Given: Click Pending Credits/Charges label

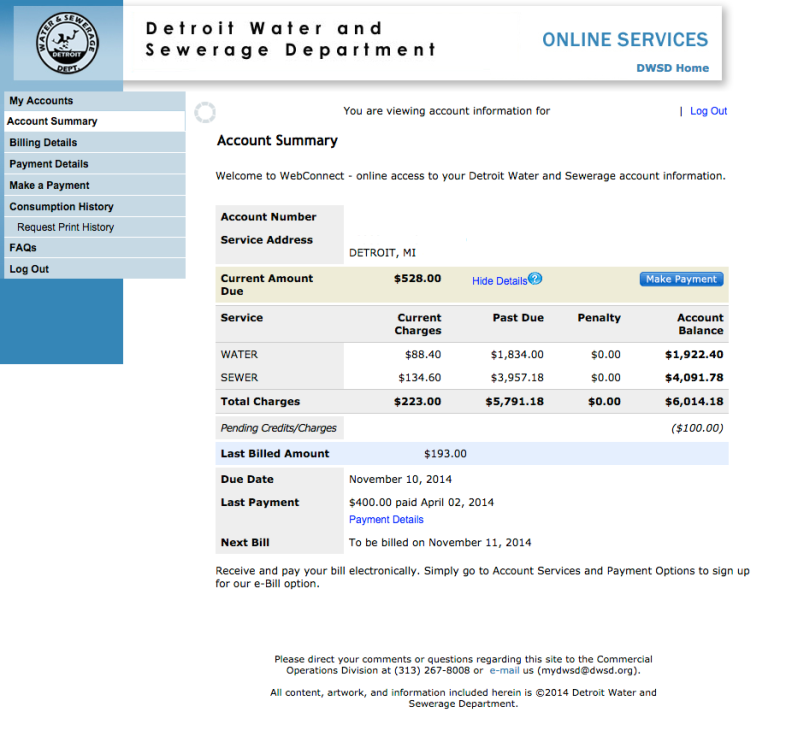Looking at the screenshot, I should coord(278,428).
